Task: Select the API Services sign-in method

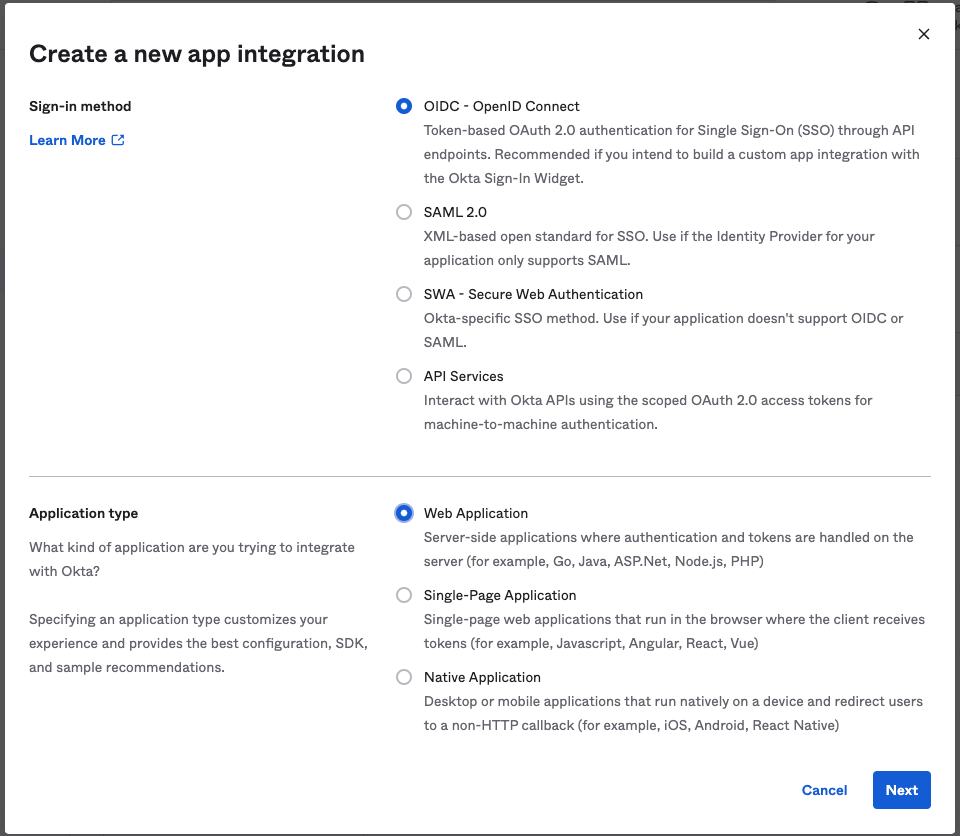Action: pyautogui.click(x=404, y=376)
